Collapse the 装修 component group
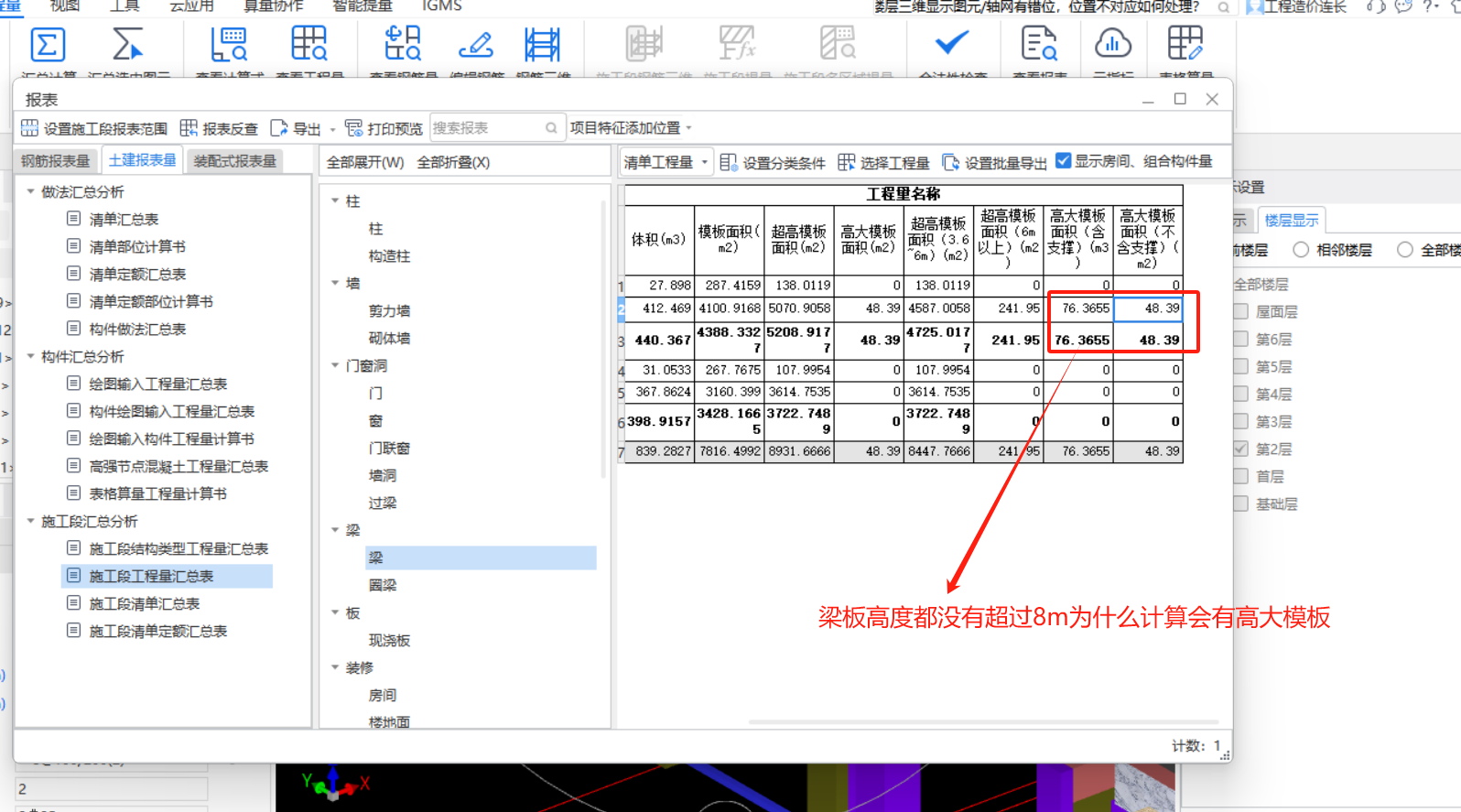 [335, 667]
